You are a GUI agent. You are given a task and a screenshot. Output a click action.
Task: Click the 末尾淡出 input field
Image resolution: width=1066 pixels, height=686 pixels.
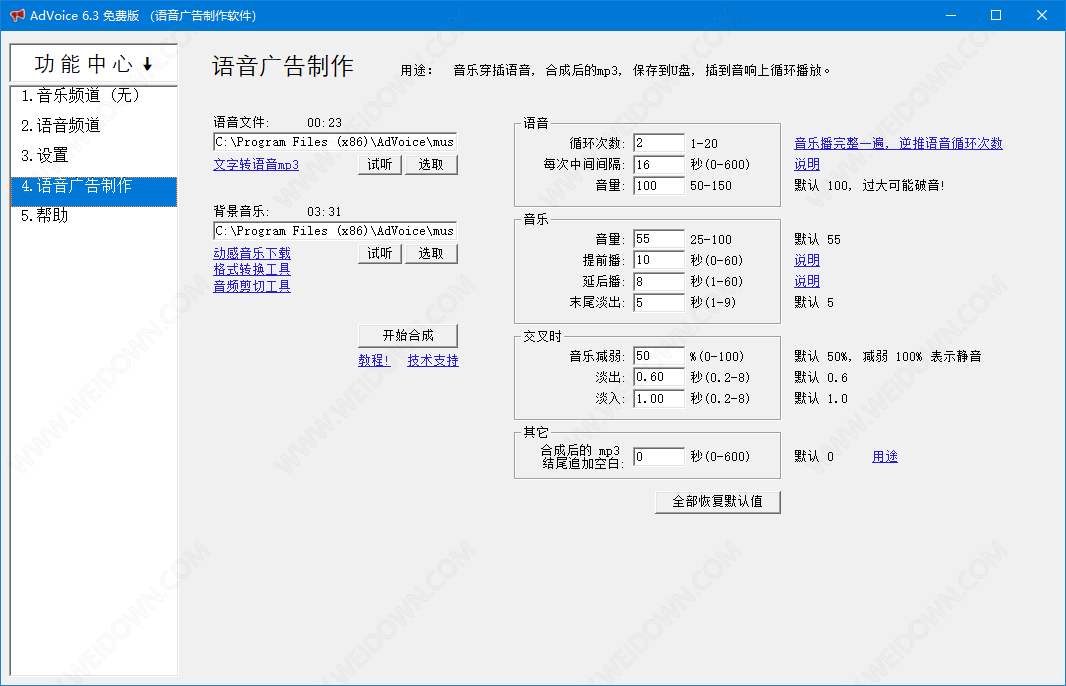659,303
